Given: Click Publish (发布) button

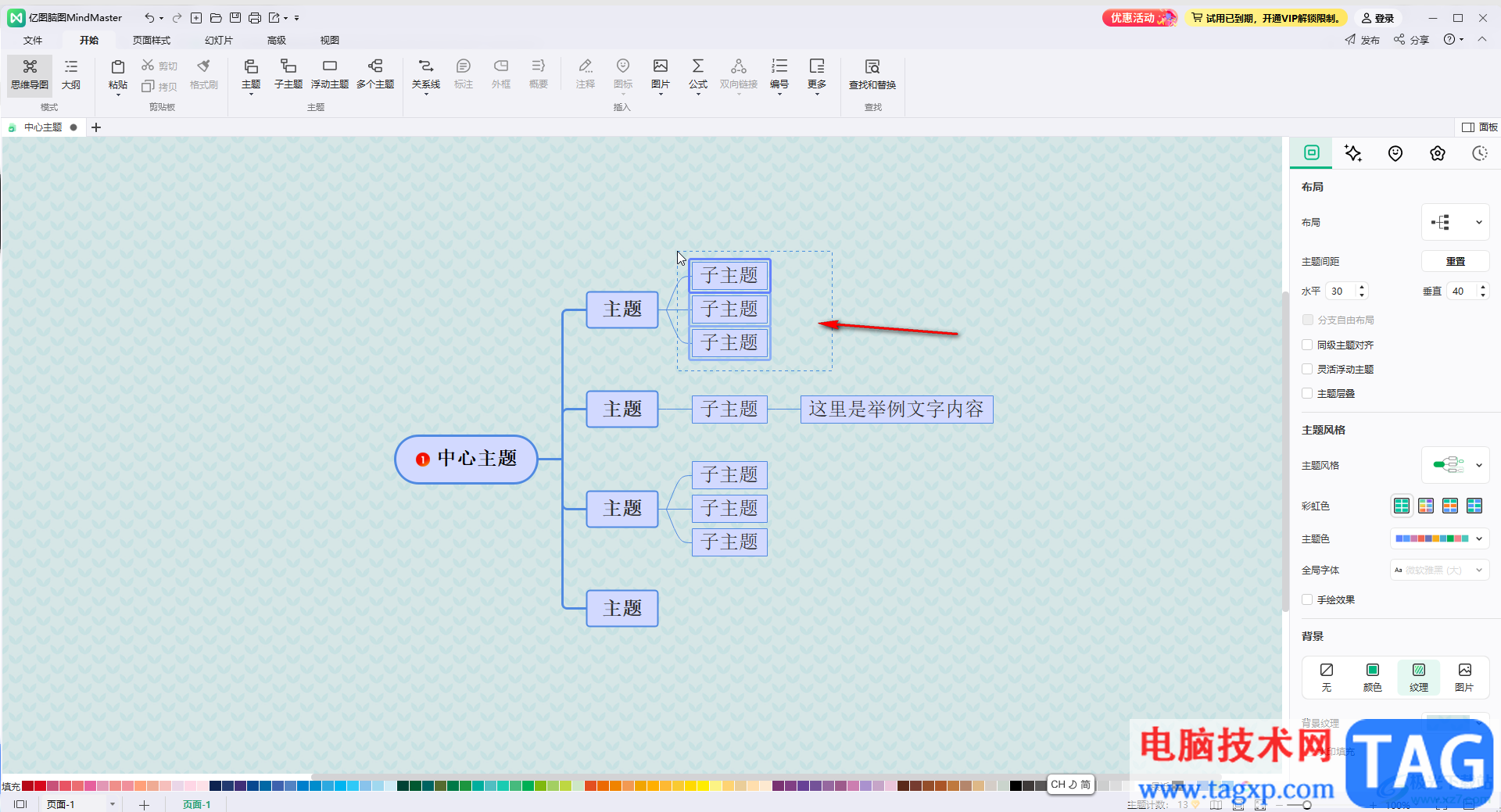Looking at the screenshot, I should pos(1363,39).
